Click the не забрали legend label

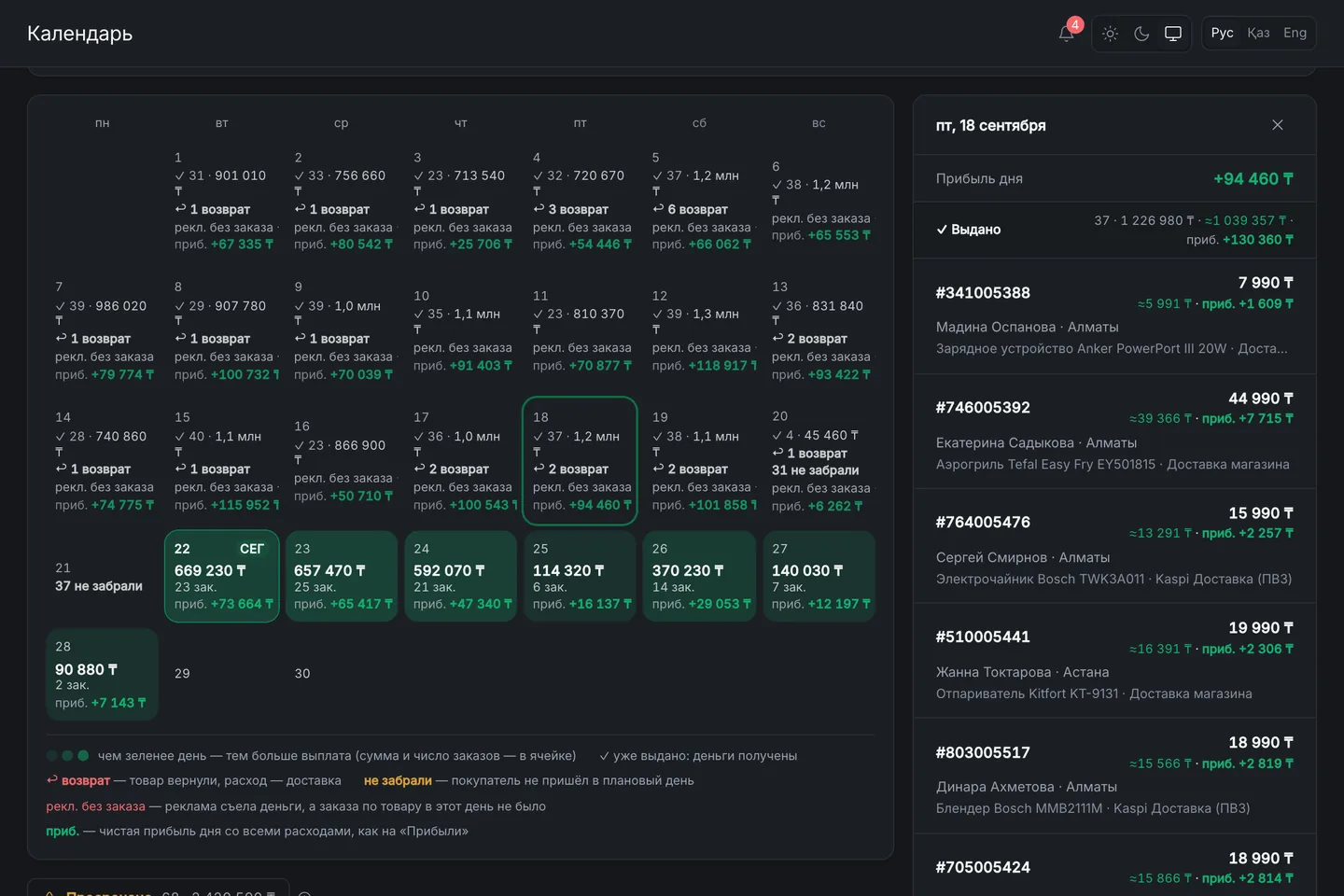pyautogui.click(x=398, y=780)
